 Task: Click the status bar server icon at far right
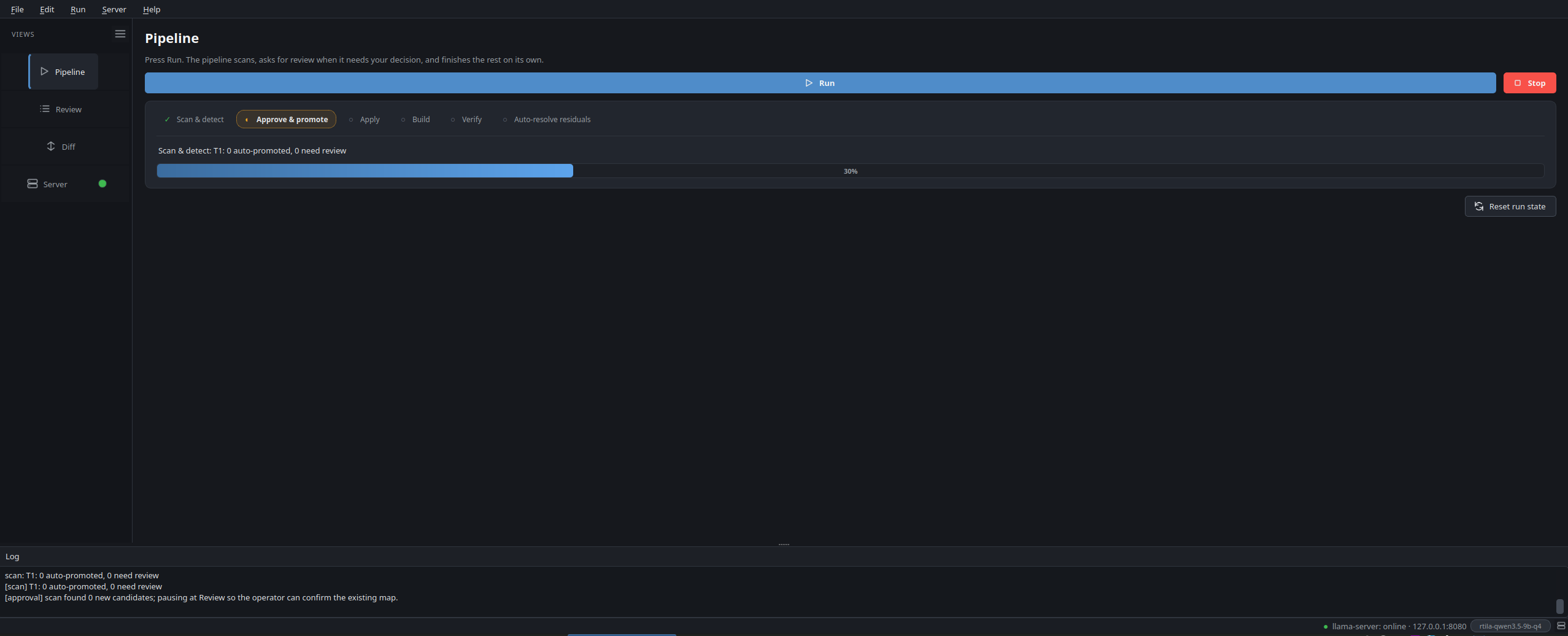point(1561,626)
